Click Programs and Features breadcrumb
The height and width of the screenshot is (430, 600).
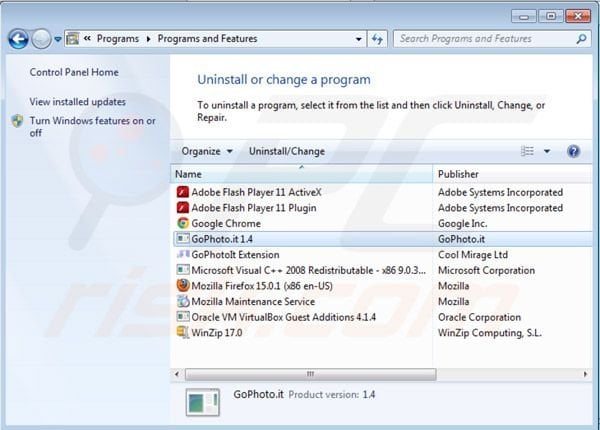207,39
